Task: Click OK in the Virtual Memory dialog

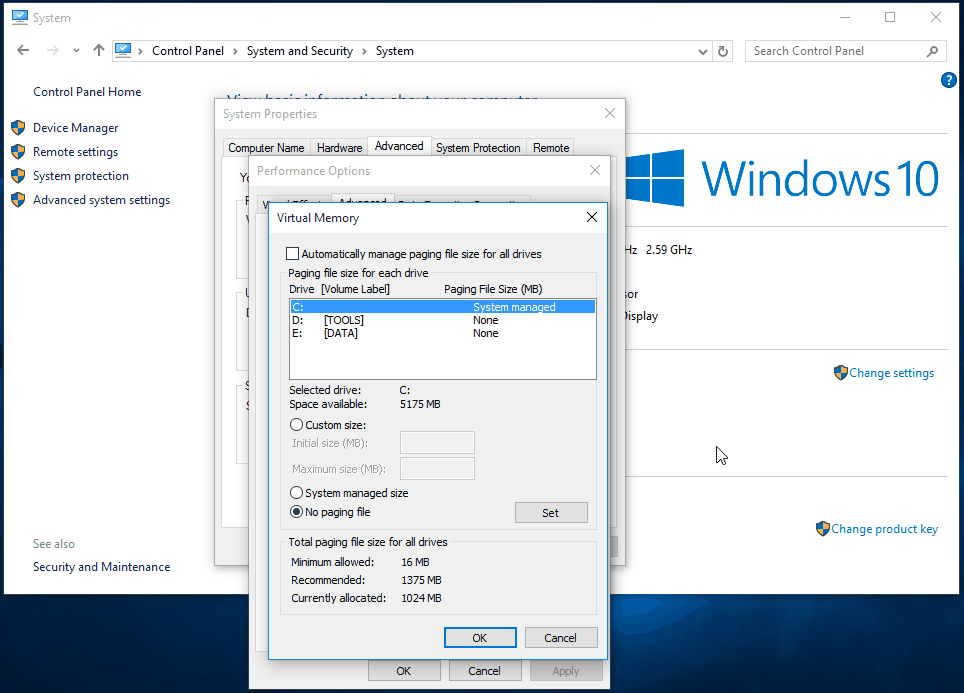Action: pyautogui.click(x=480, y=638)
